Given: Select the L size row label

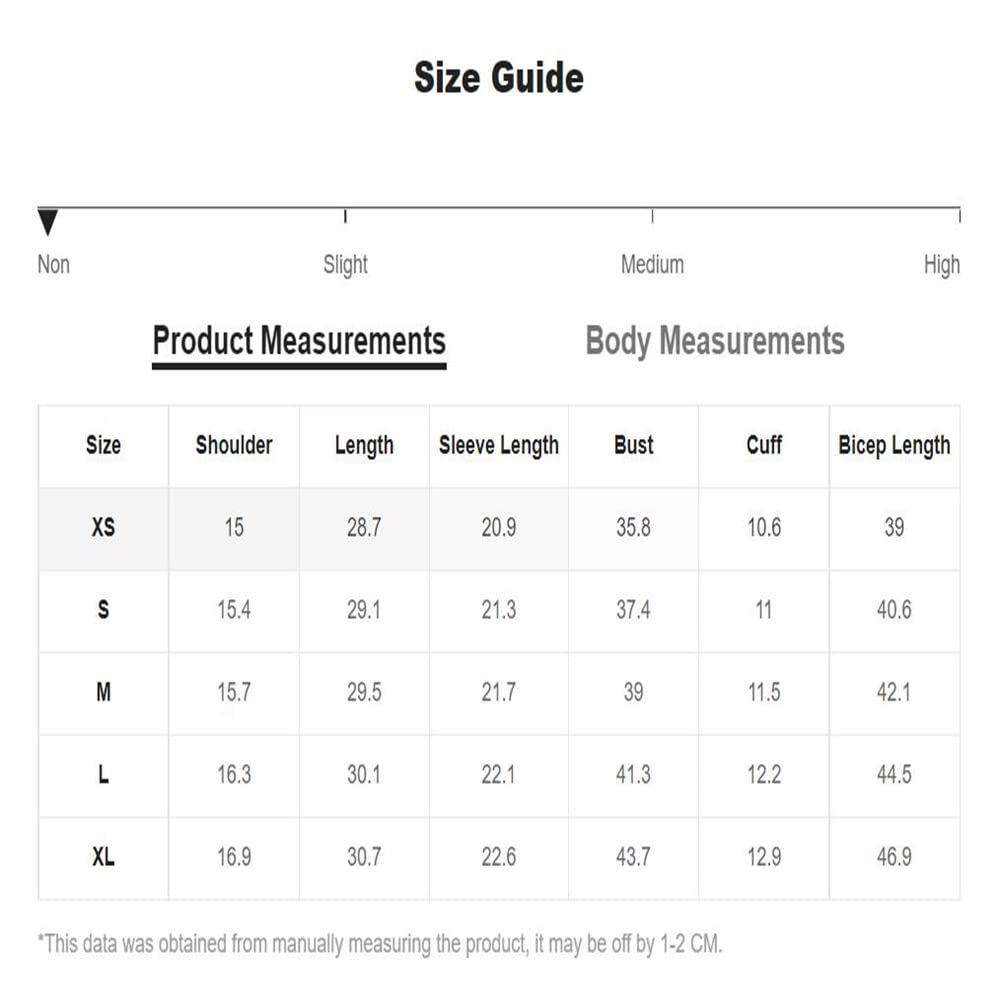Looking at the screenshot, I should coord(103,774).
